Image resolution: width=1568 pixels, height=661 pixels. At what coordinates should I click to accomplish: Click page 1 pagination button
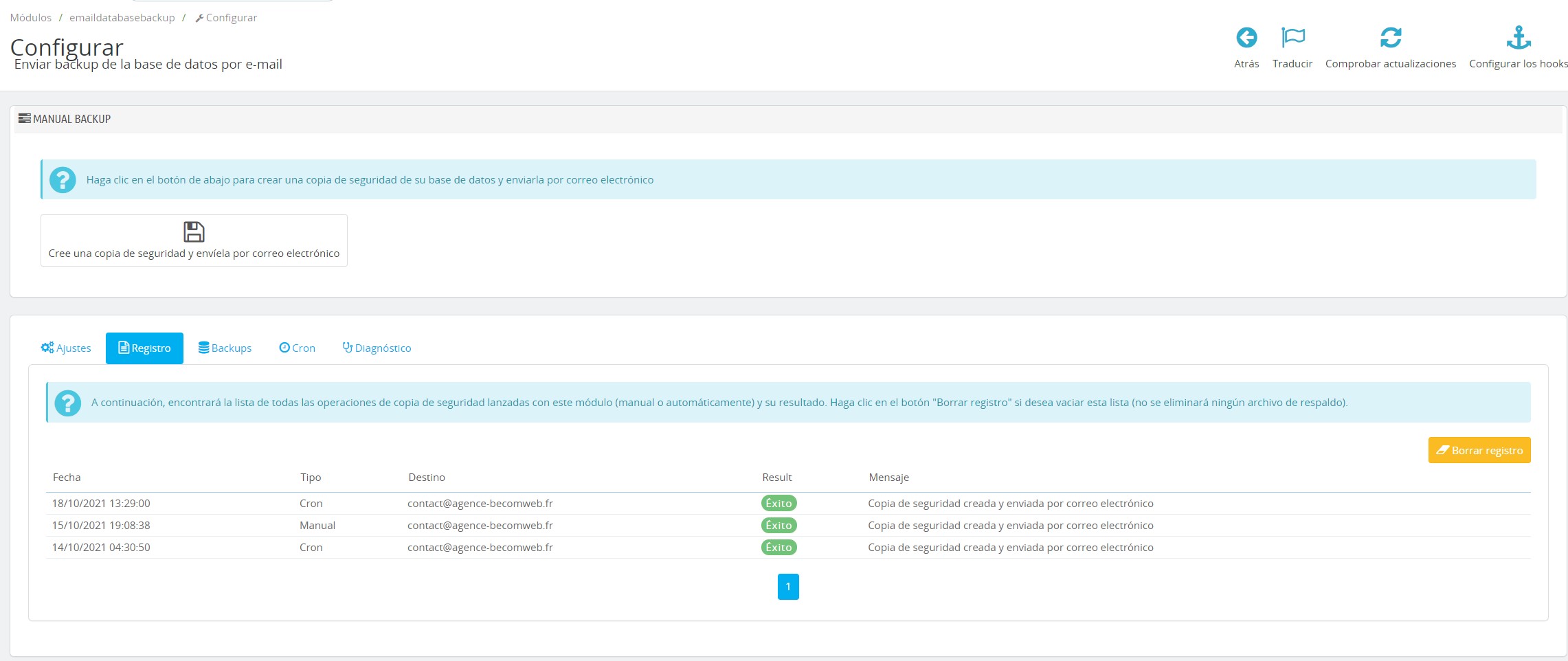point(788,587)
